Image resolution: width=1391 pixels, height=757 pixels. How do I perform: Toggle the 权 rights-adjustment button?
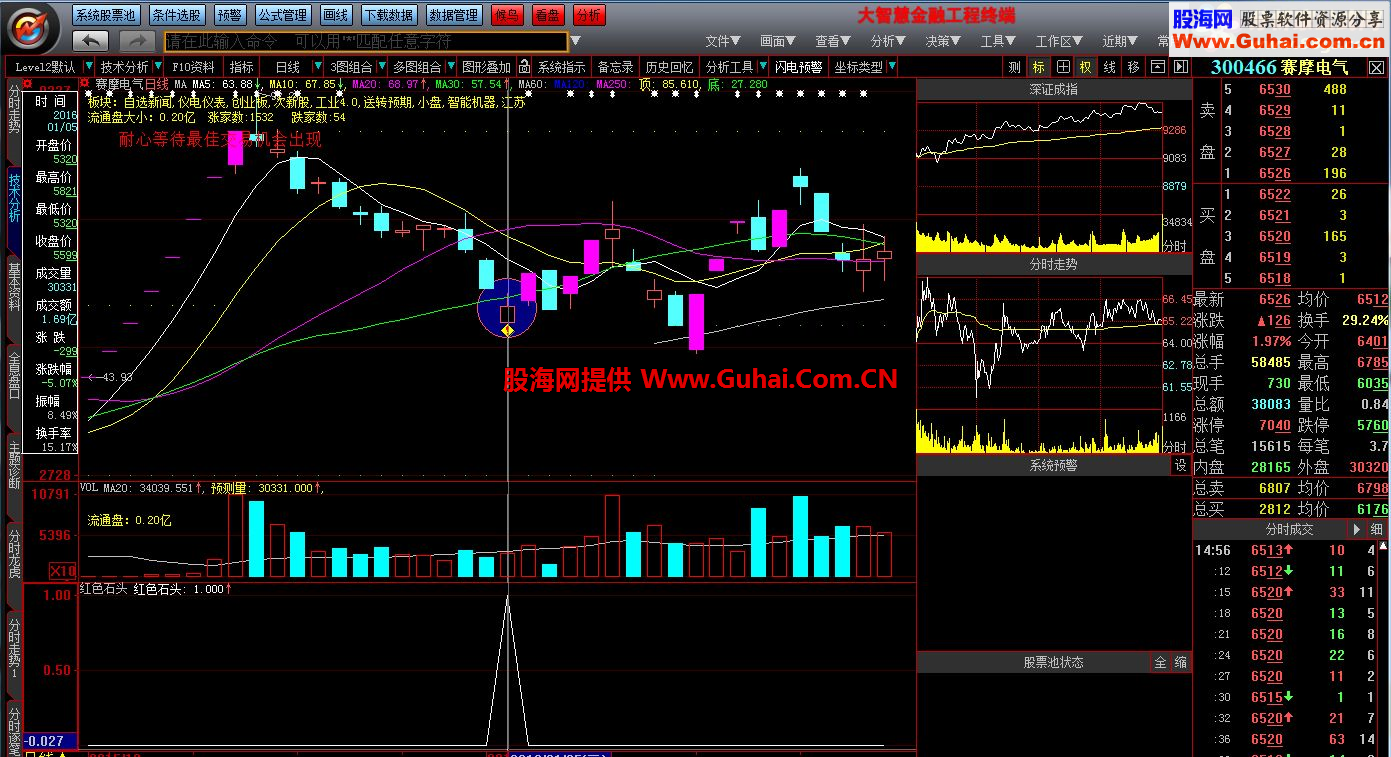(x=1086, y=67)
